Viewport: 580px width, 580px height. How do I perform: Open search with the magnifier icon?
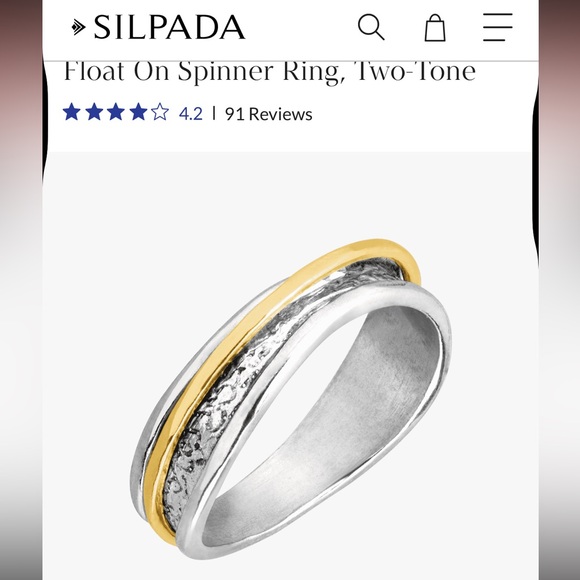tap(371, 27)
